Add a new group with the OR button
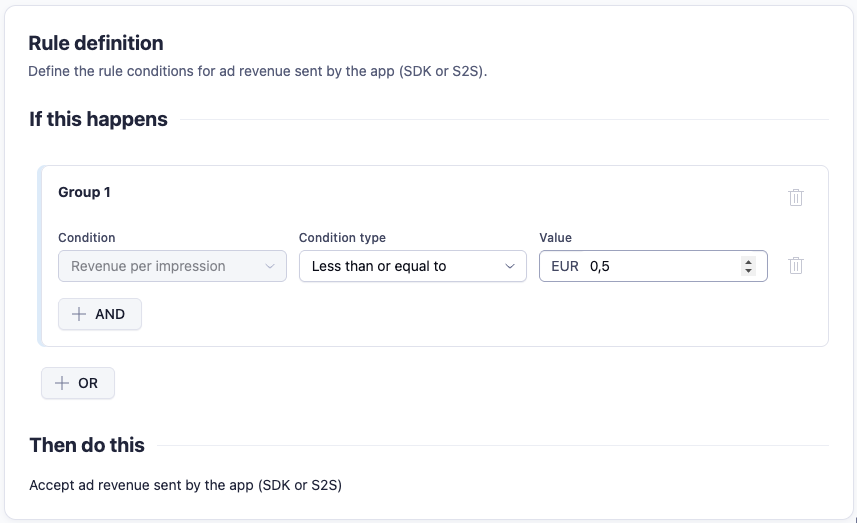 point(78,383)
